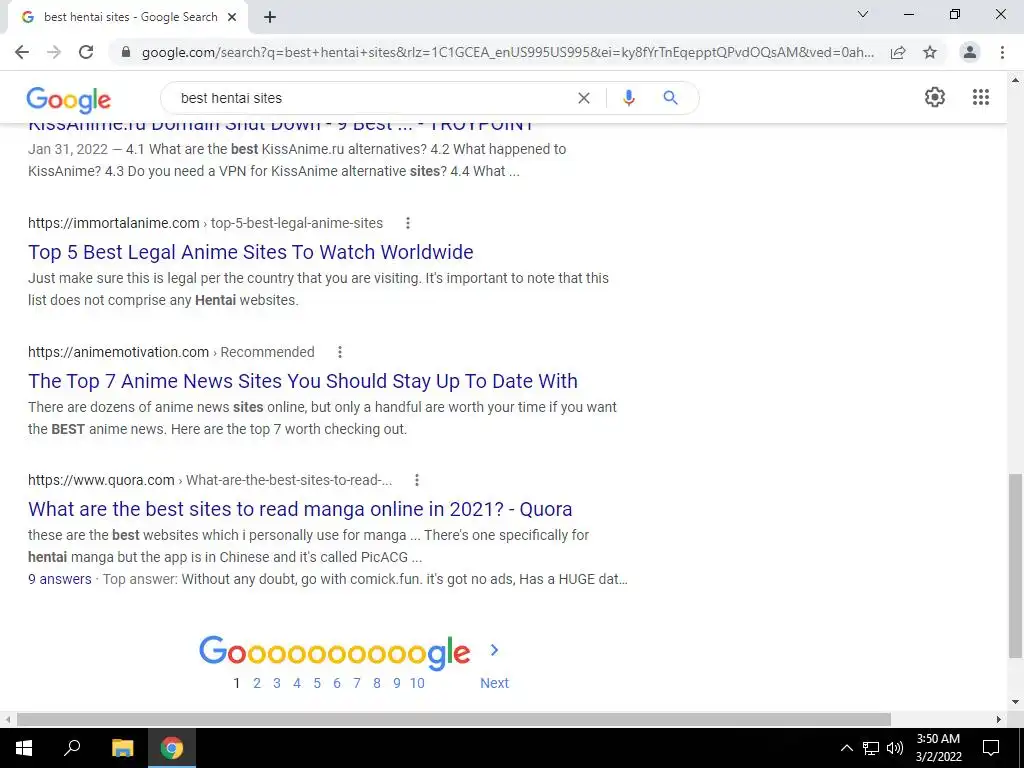This screenshot has height=768, width=1024.
Task: Submit search with magnifier icon
Action: [x=670, y=98]
